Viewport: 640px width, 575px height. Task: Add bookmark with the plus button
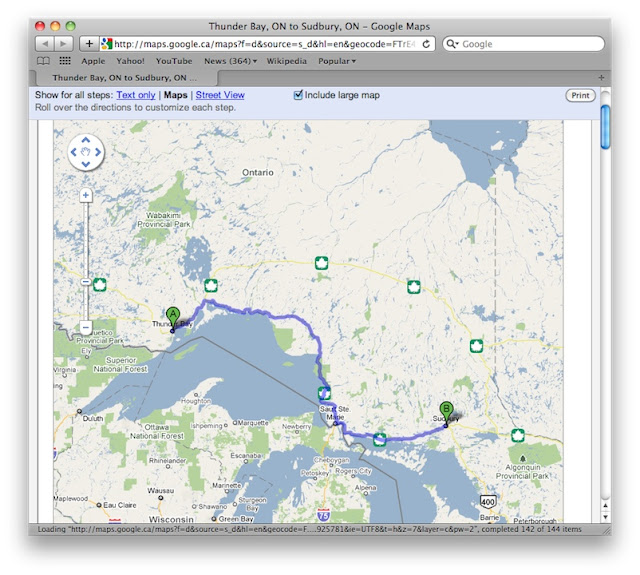[89, 44]
